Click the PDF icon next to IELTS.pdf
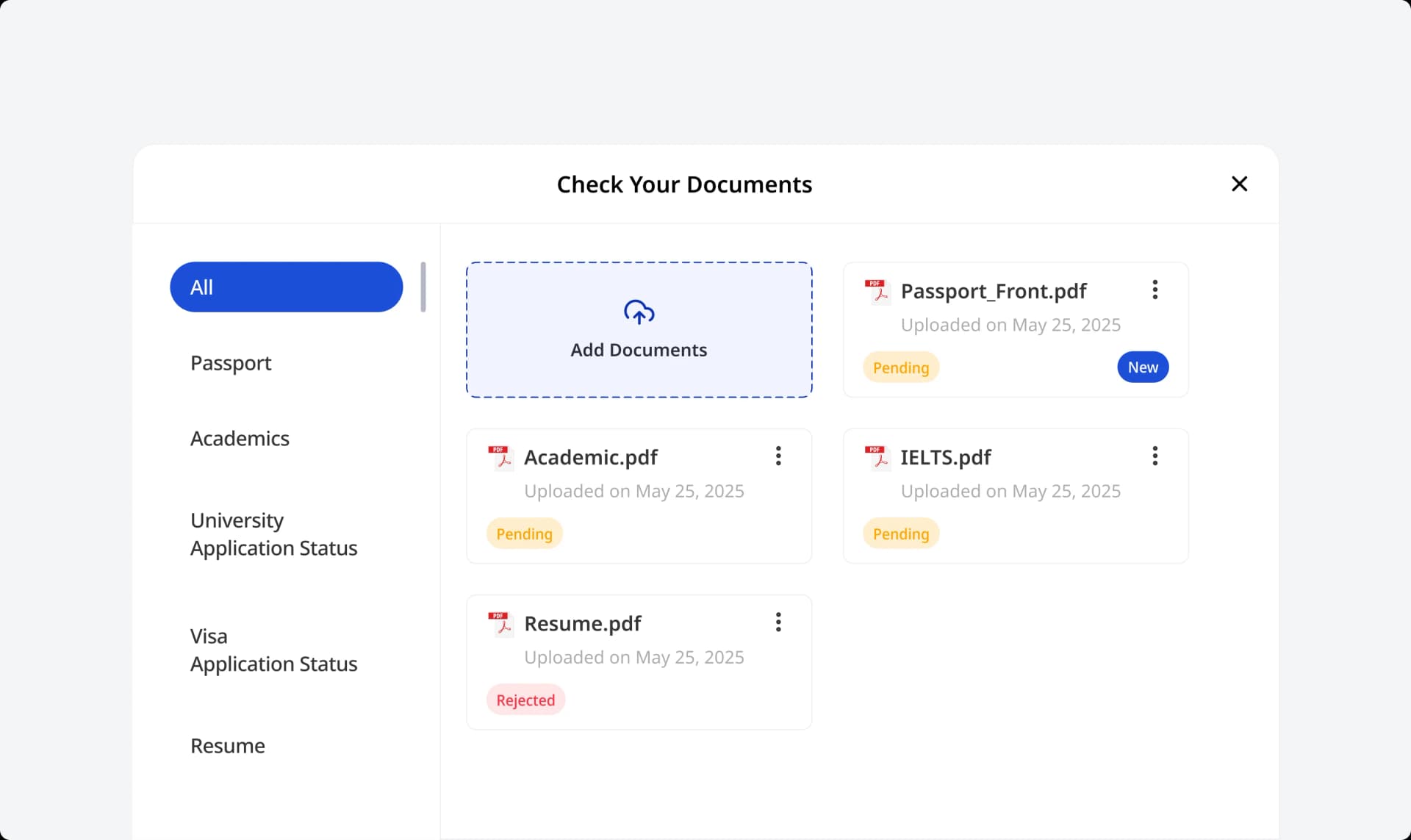Image resolution: width=1411 pixels, height=840 pixels. [x=877, y=457]
